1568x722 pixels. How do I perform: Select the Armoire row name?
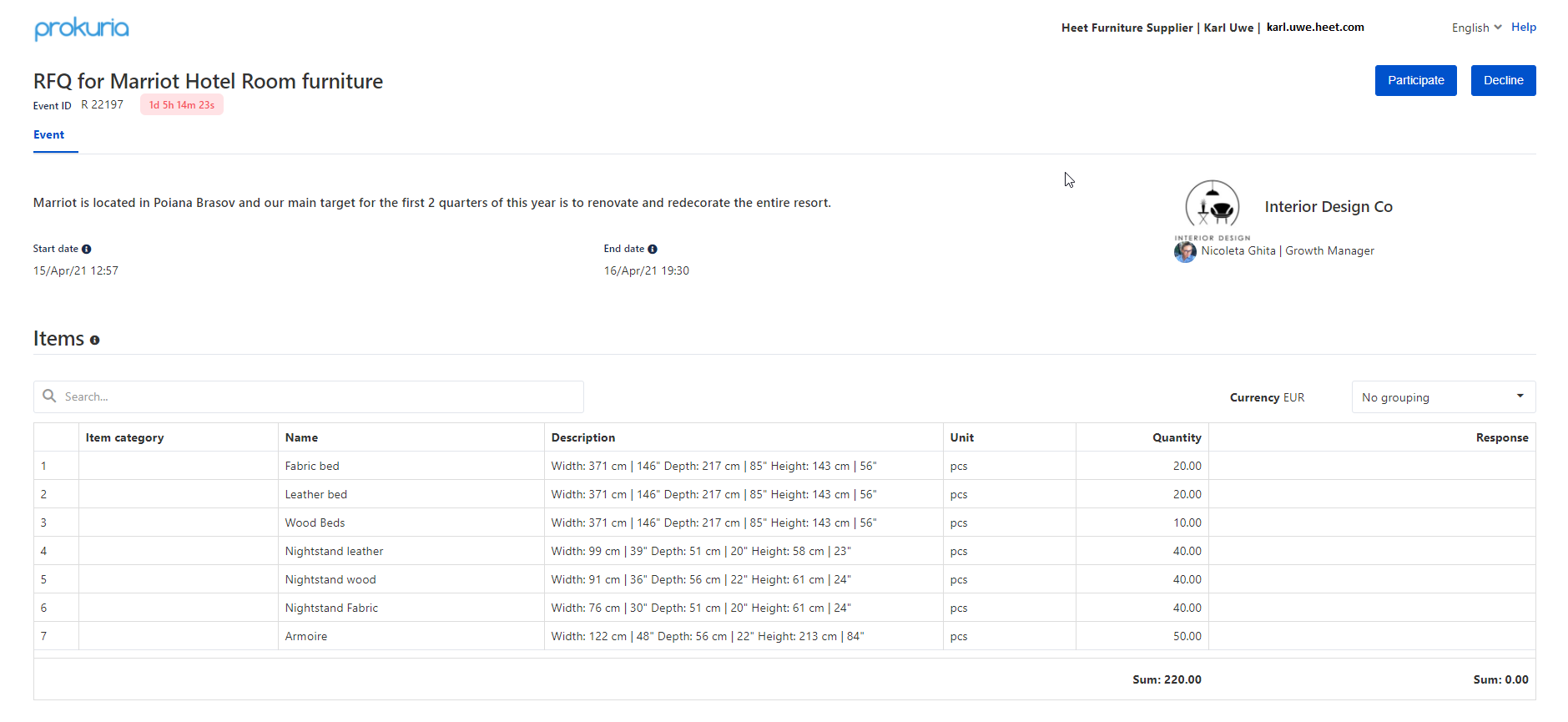tap(306, 636)
